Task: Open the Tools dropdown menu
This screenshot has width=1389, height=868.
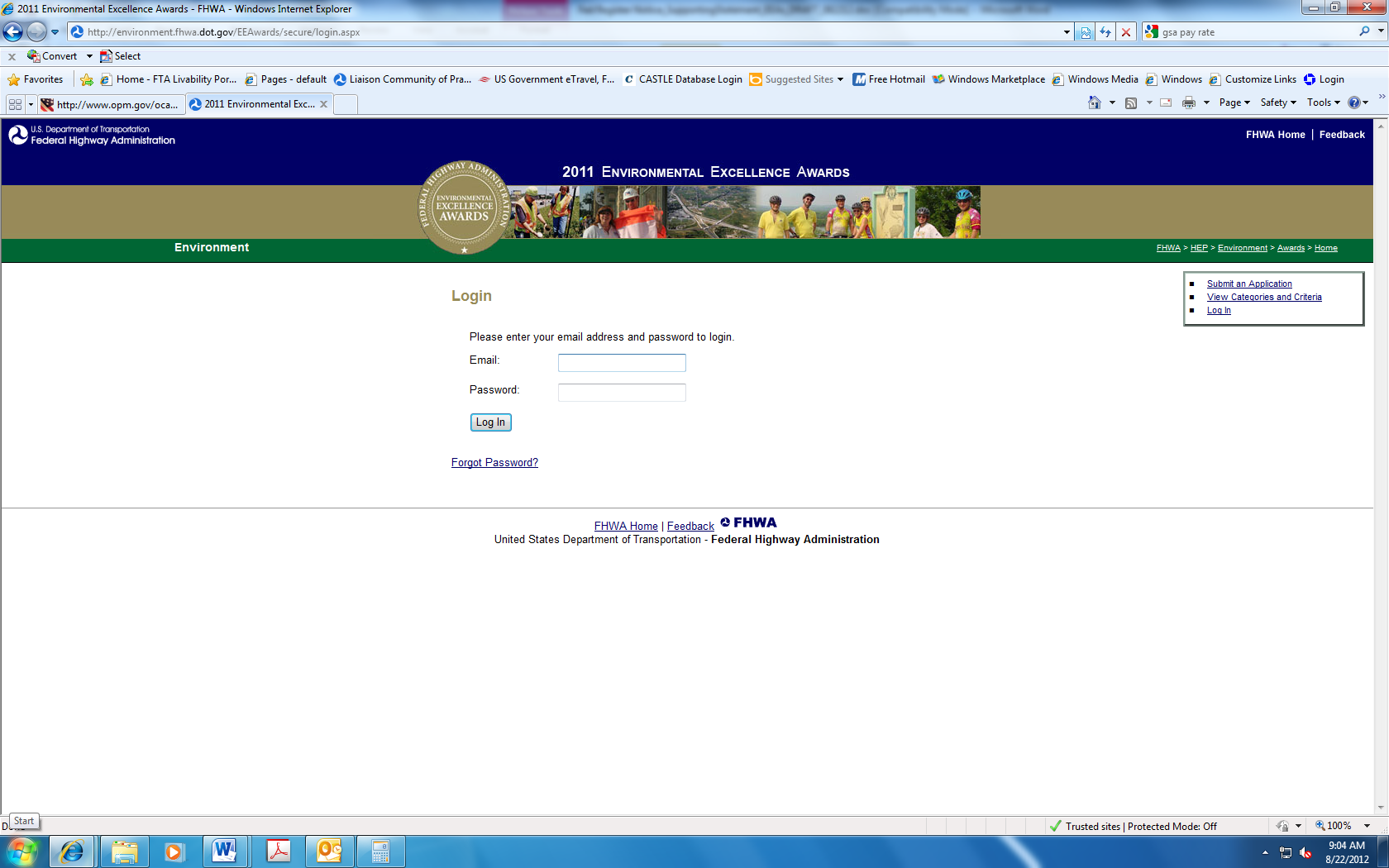Action: 1323,103
